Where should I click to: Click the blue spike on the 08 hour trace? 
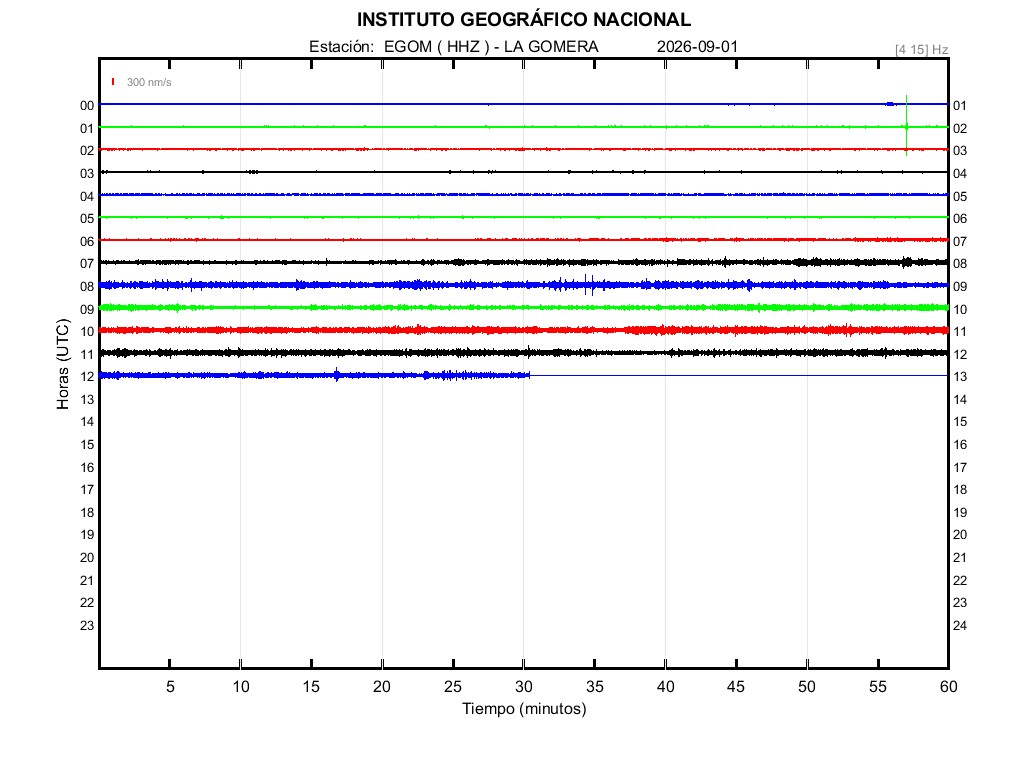tap(589, 285)
